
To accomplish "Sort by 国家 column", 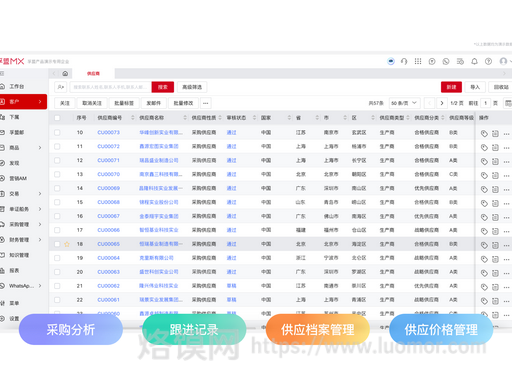I will tap(289, 118).
